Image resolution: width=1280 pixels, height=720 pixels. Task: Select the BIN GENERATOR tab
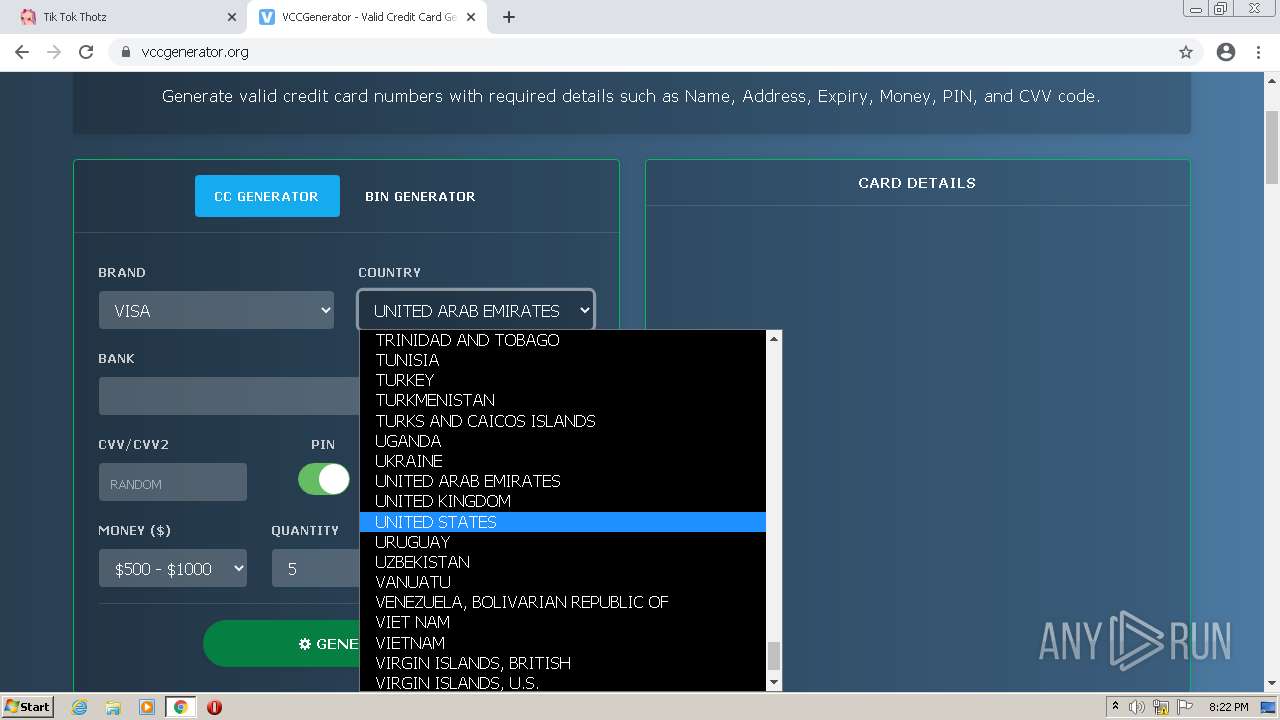click(x=420, y=196)
